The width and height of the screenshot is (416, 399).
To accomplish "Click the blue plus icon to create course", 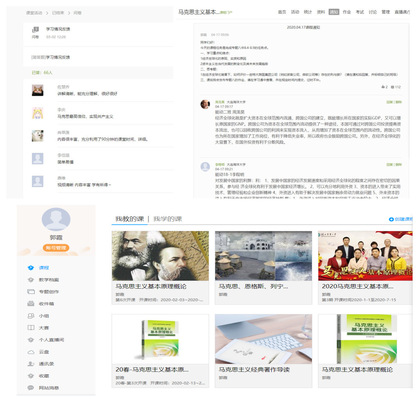I will [x=391, y=219].
